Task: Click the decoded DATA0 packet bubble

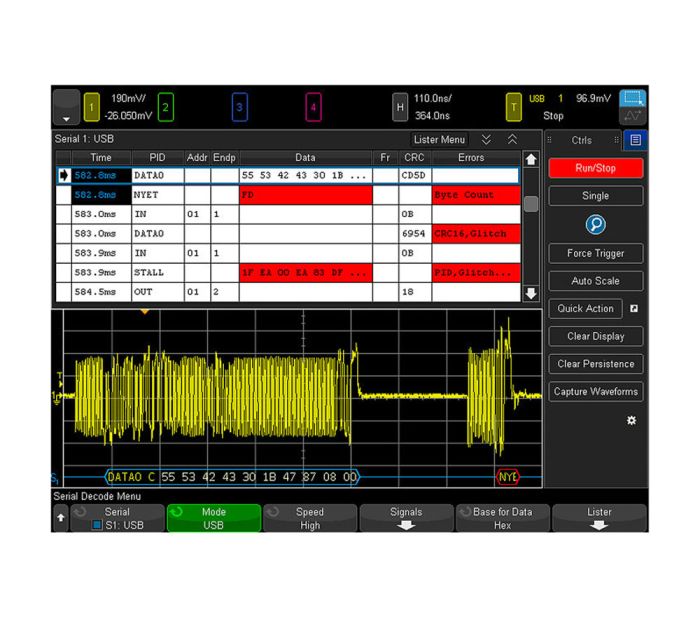Action: 232,477
